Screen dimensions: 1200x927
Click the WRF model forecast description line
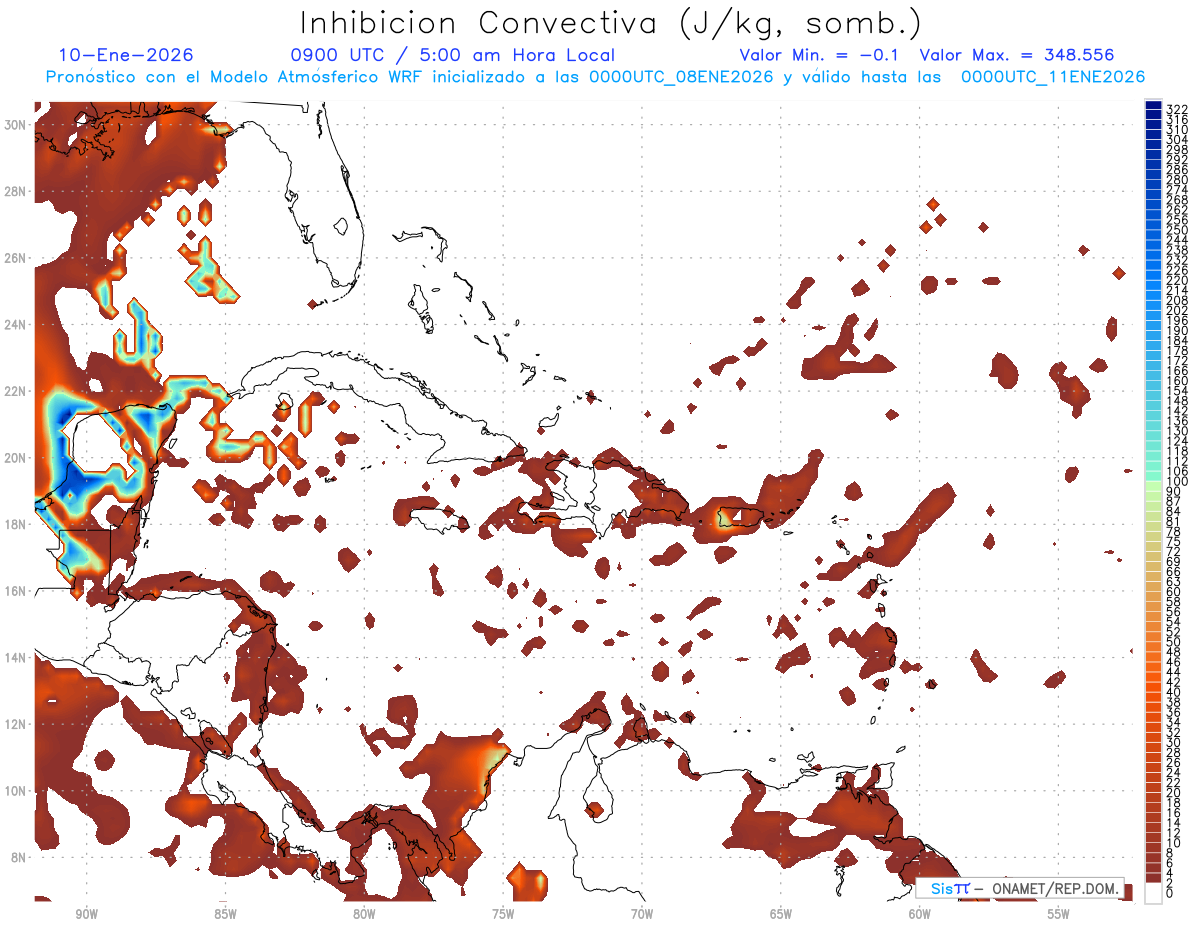pyautogui.click(x=595, y=77)
